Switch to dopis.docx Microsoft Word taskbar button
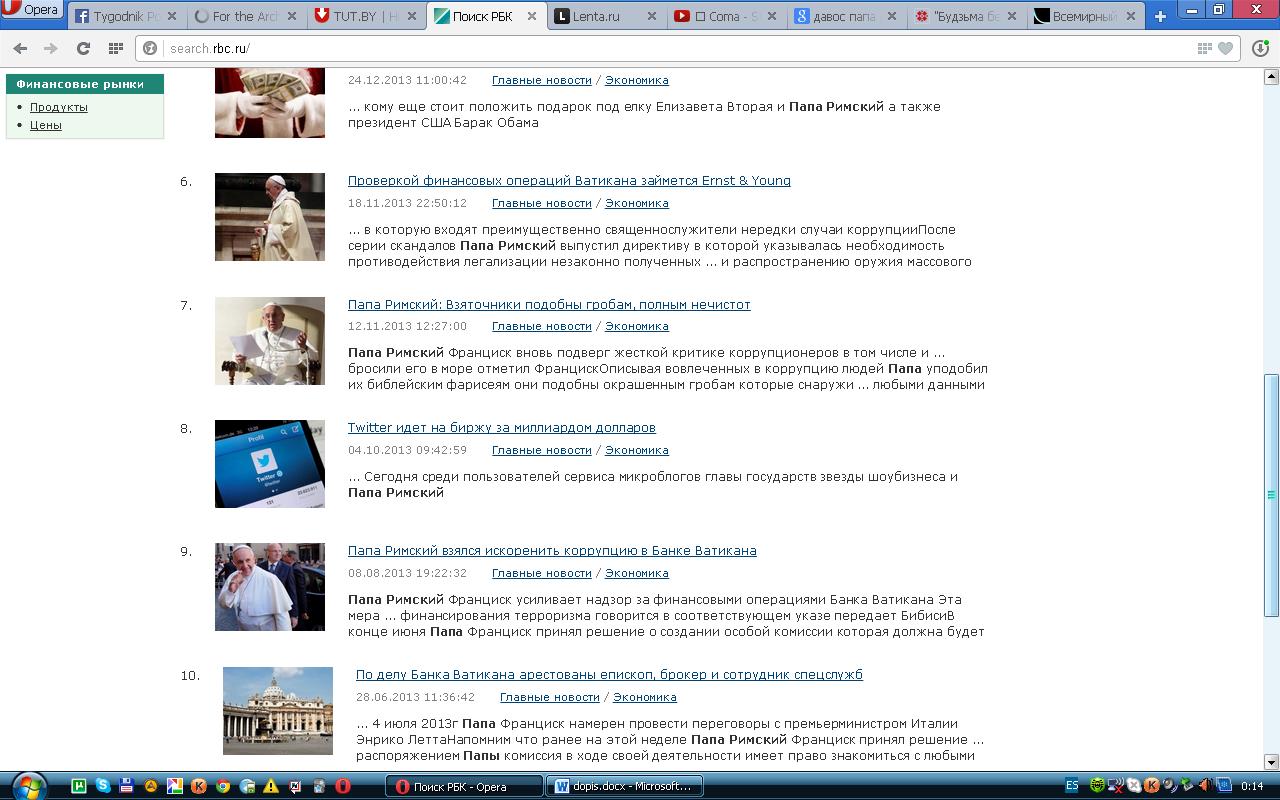Viewport: 1280px width, 800px height. click(625, 787)
